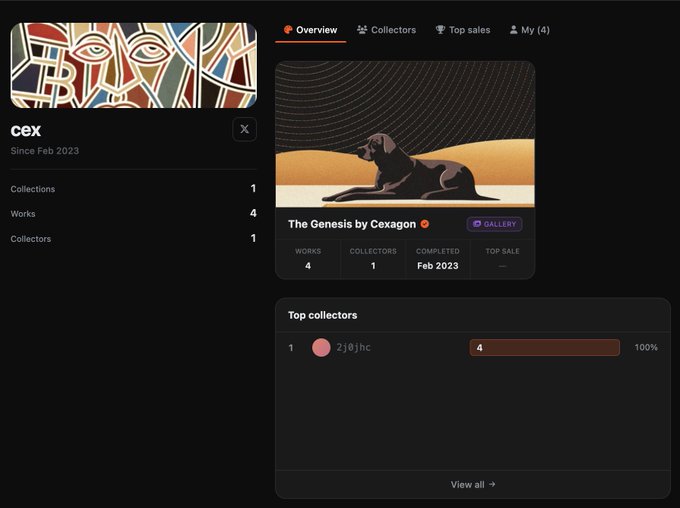Open the Collectors tab
The image size is (680, 508).
click(386, 30)
